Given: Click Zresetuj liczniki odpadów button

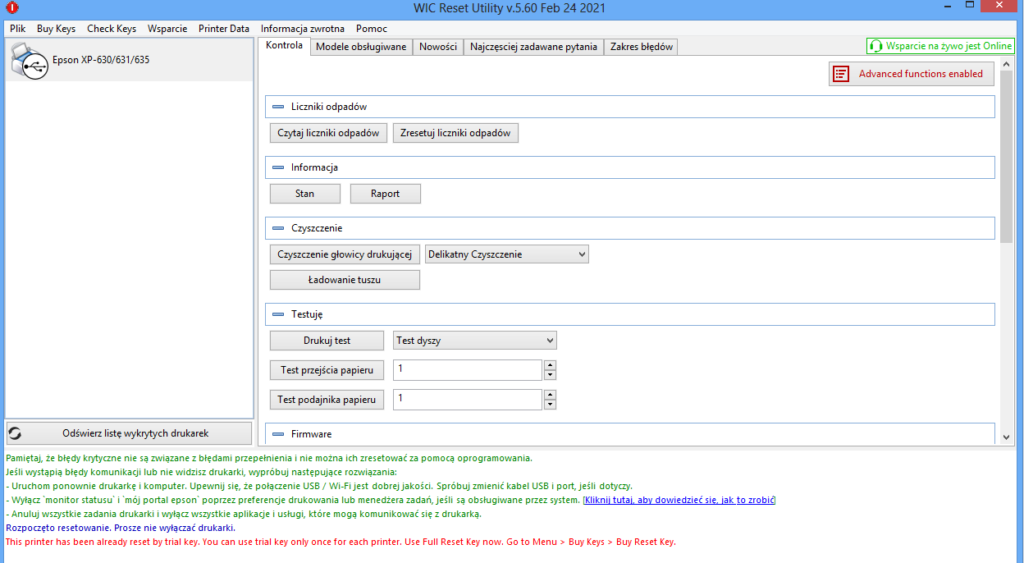Looking at the screenshot, I should tap(456, 133).
